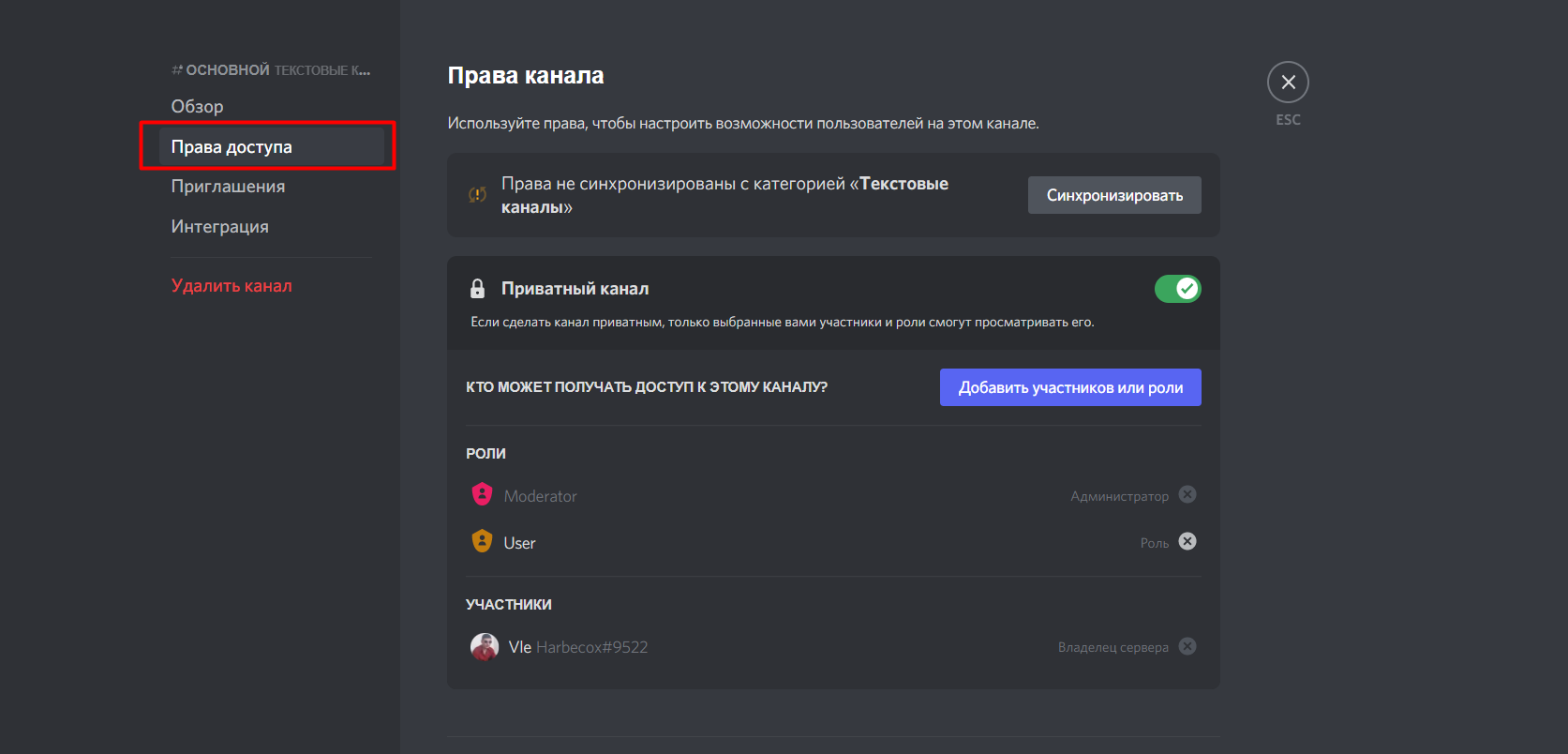1568x754 pixels.
Task: Close channel settings with the X icon
Action: 1288,83
